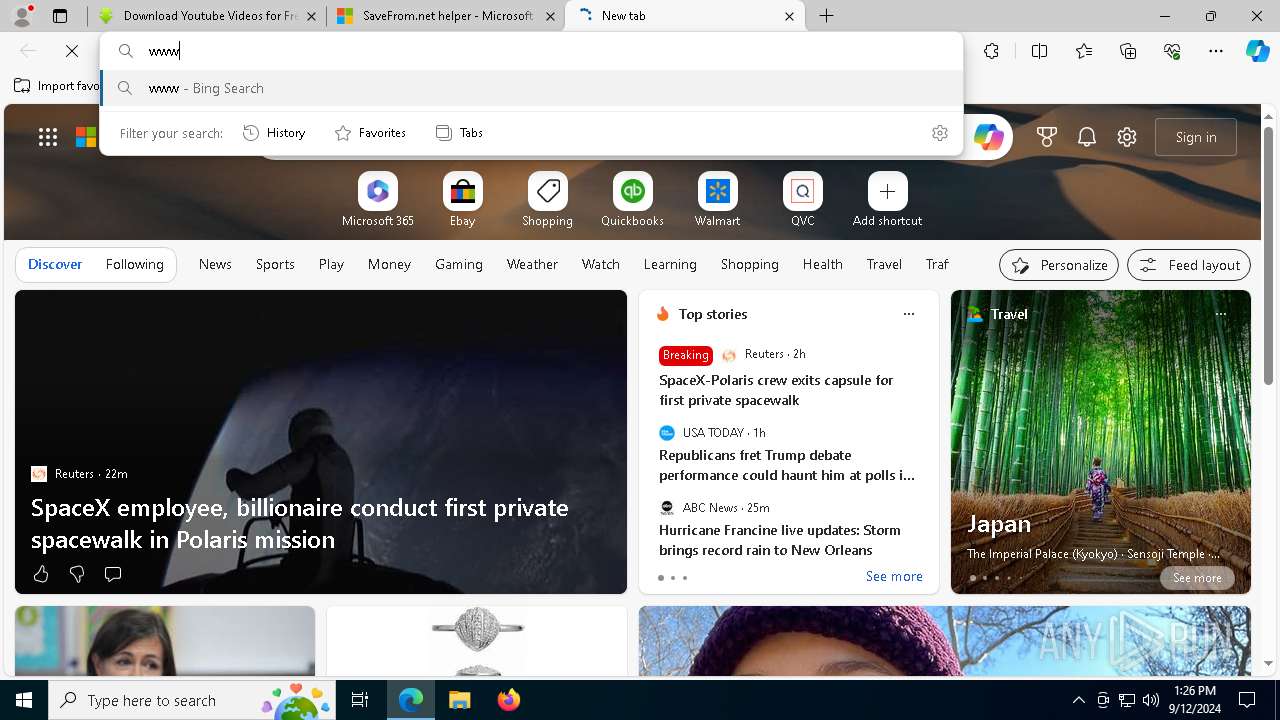Open the Ebay shortcut tile
Image resolution: width=1280 pixels, height=720 pixels.
pos(462,200)
